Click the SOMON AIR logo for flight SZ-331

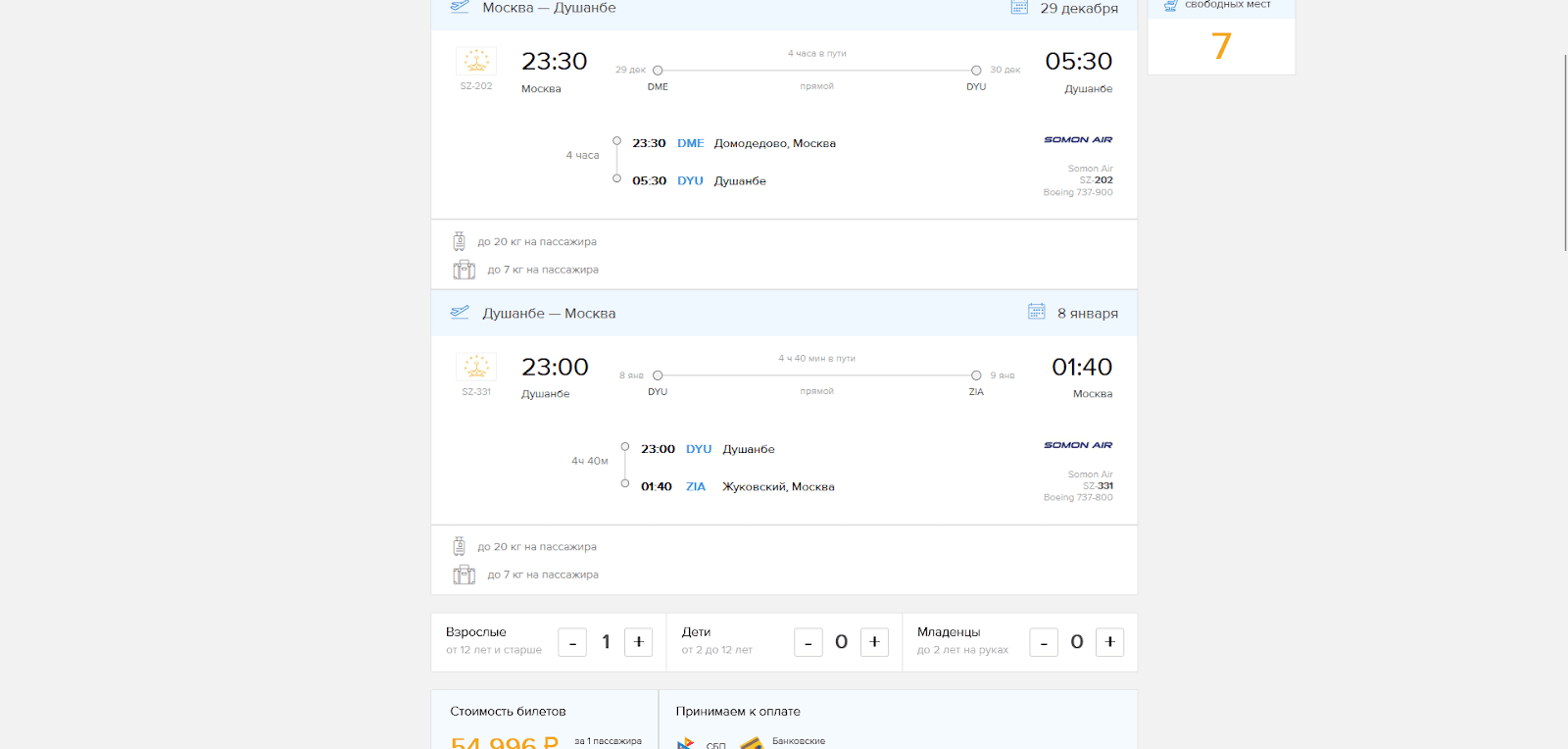1078,445
